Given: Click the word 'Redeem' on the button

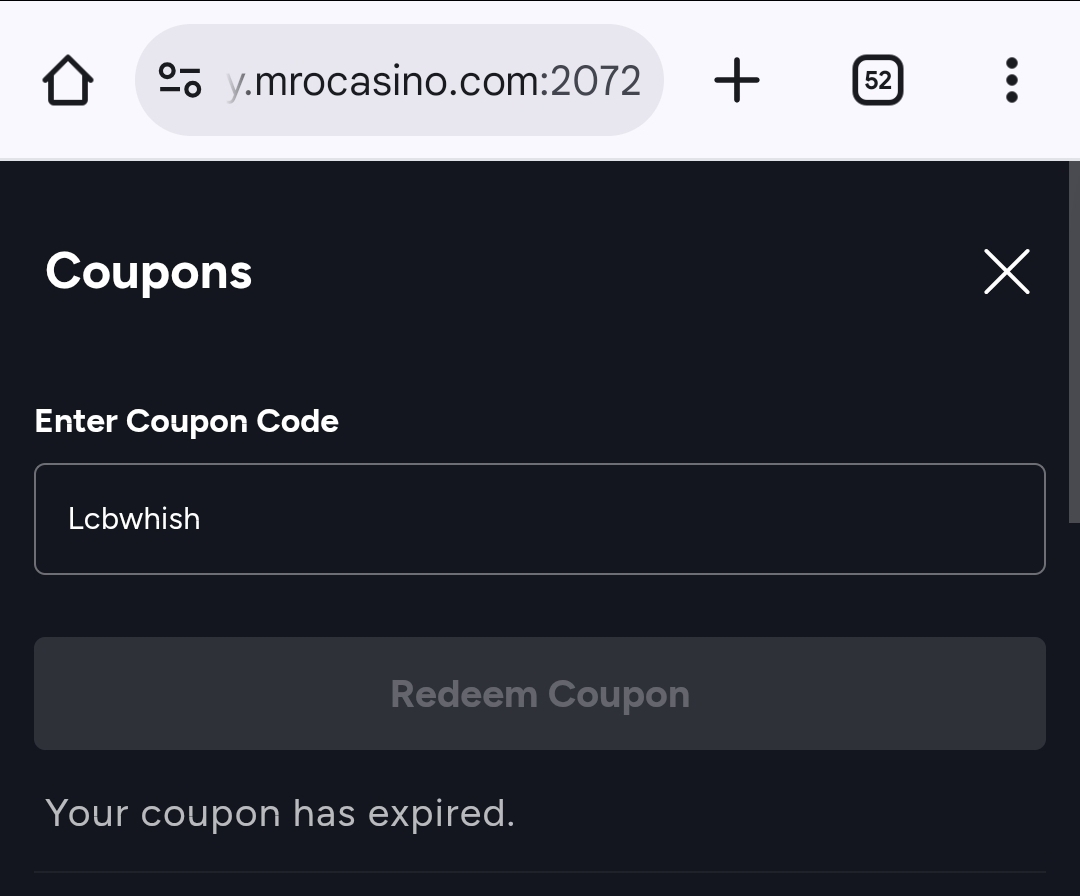Looking at the screenshot, I should (x=463, y=694).
